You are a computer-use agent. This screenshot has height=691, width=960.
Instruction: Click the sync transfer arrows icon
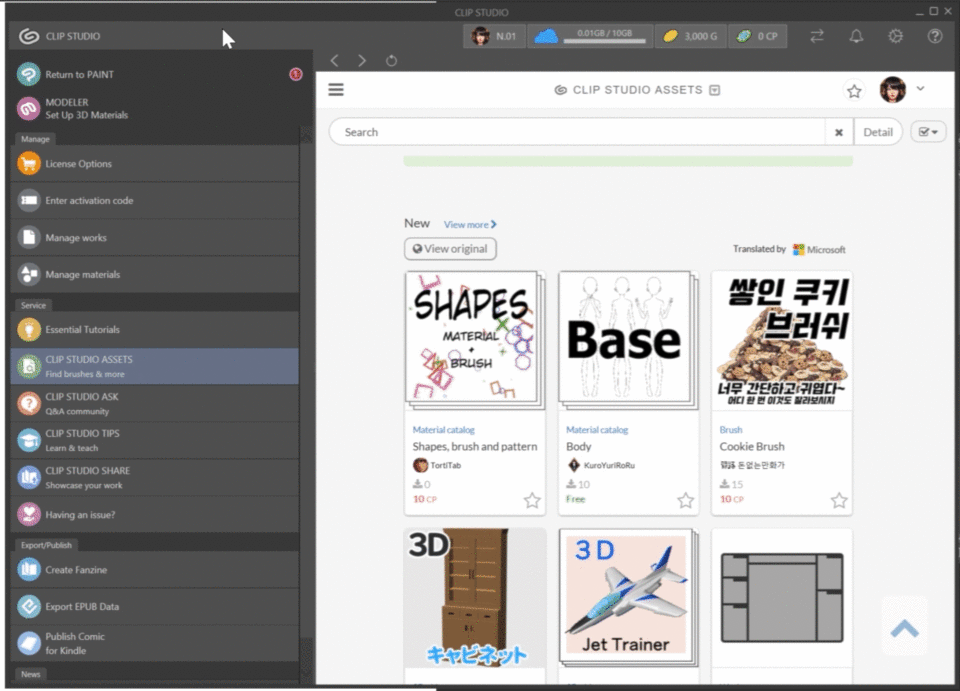(817, 36)
